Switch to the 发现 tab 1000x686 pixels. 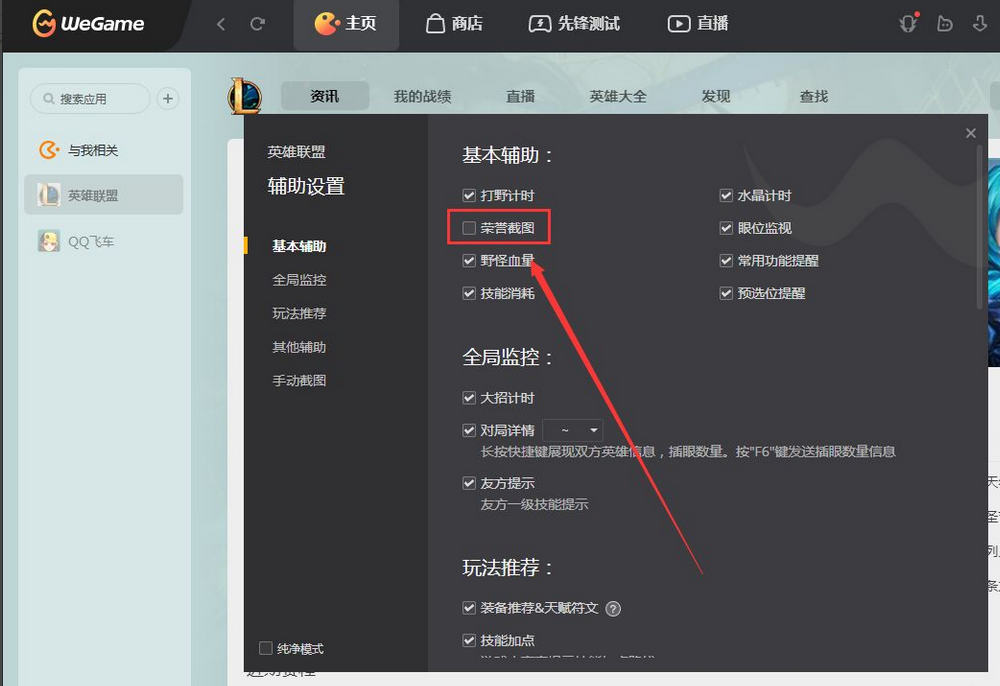[716, 96]
